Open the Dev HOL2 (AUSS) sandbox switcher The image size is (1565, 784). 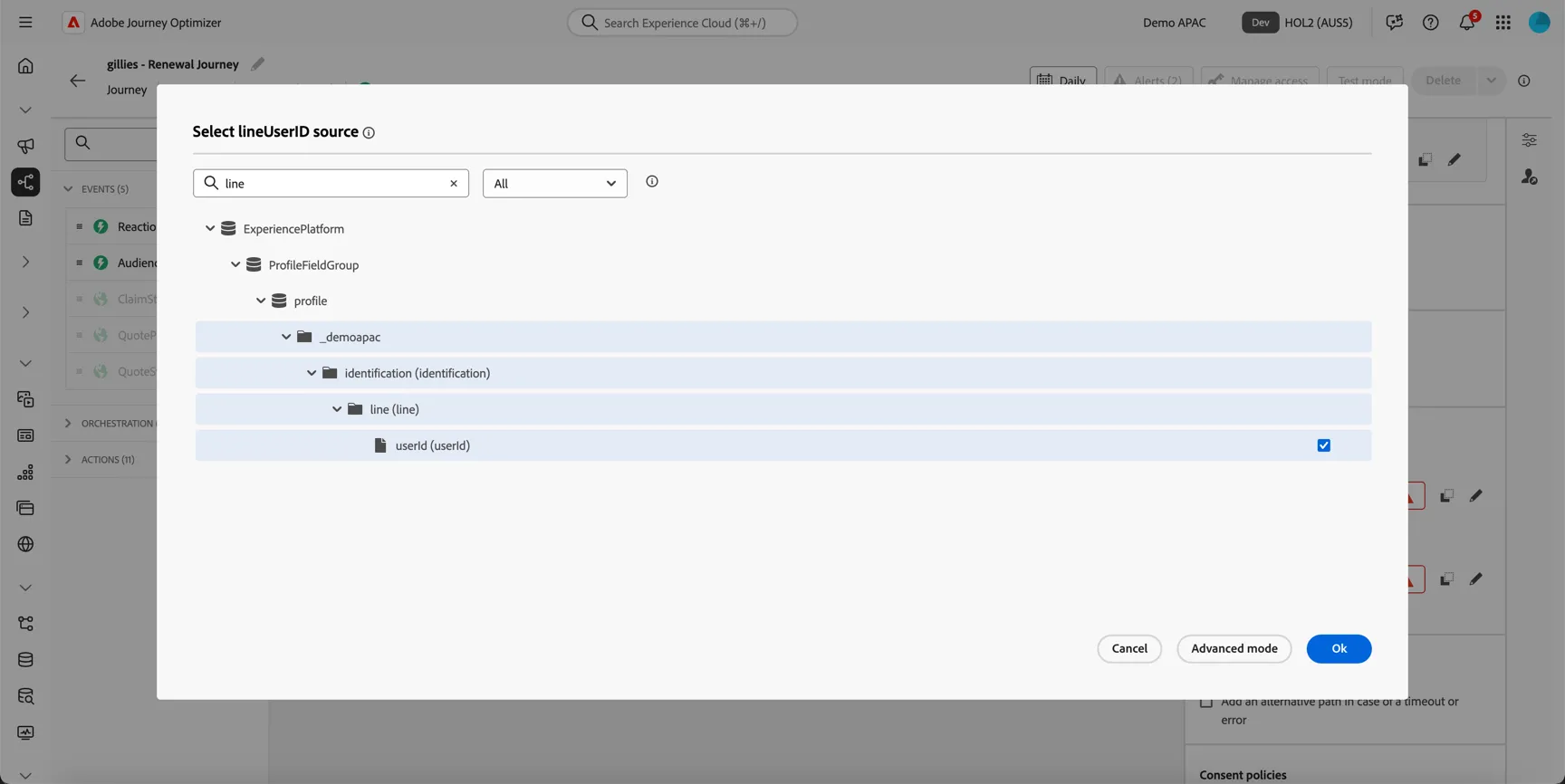tap(1297, 23)
